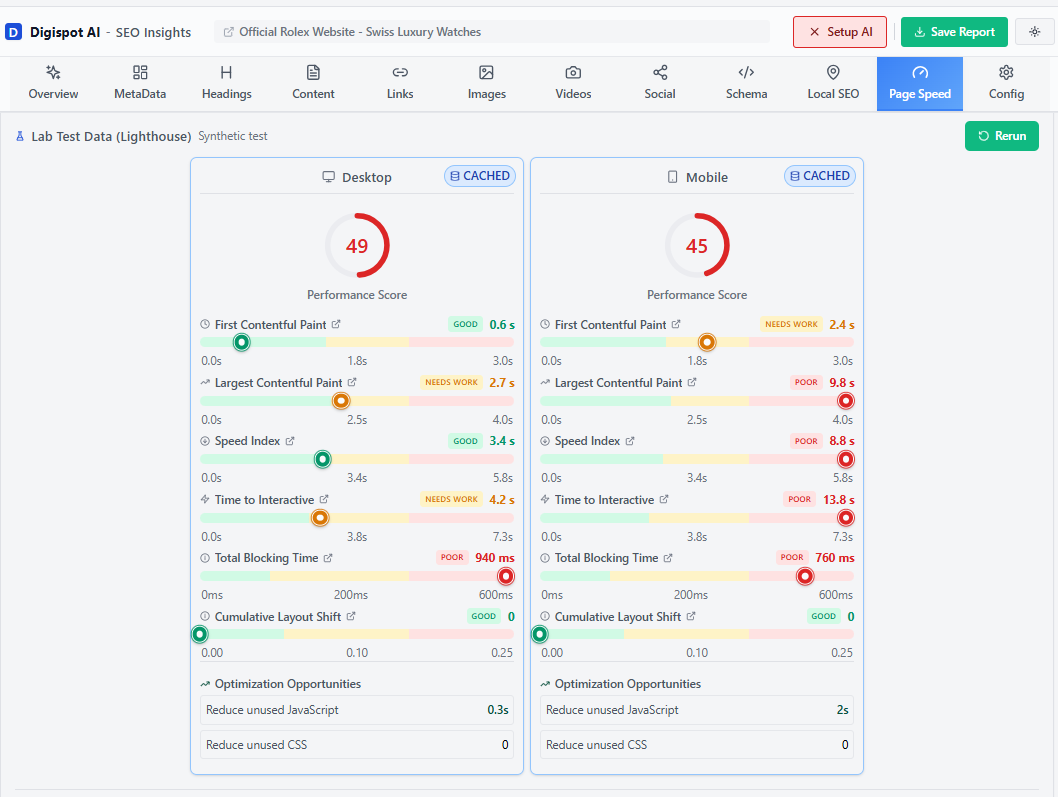
Task: Click the phone icon on Mobile card
Action: [x=672, y=176]
